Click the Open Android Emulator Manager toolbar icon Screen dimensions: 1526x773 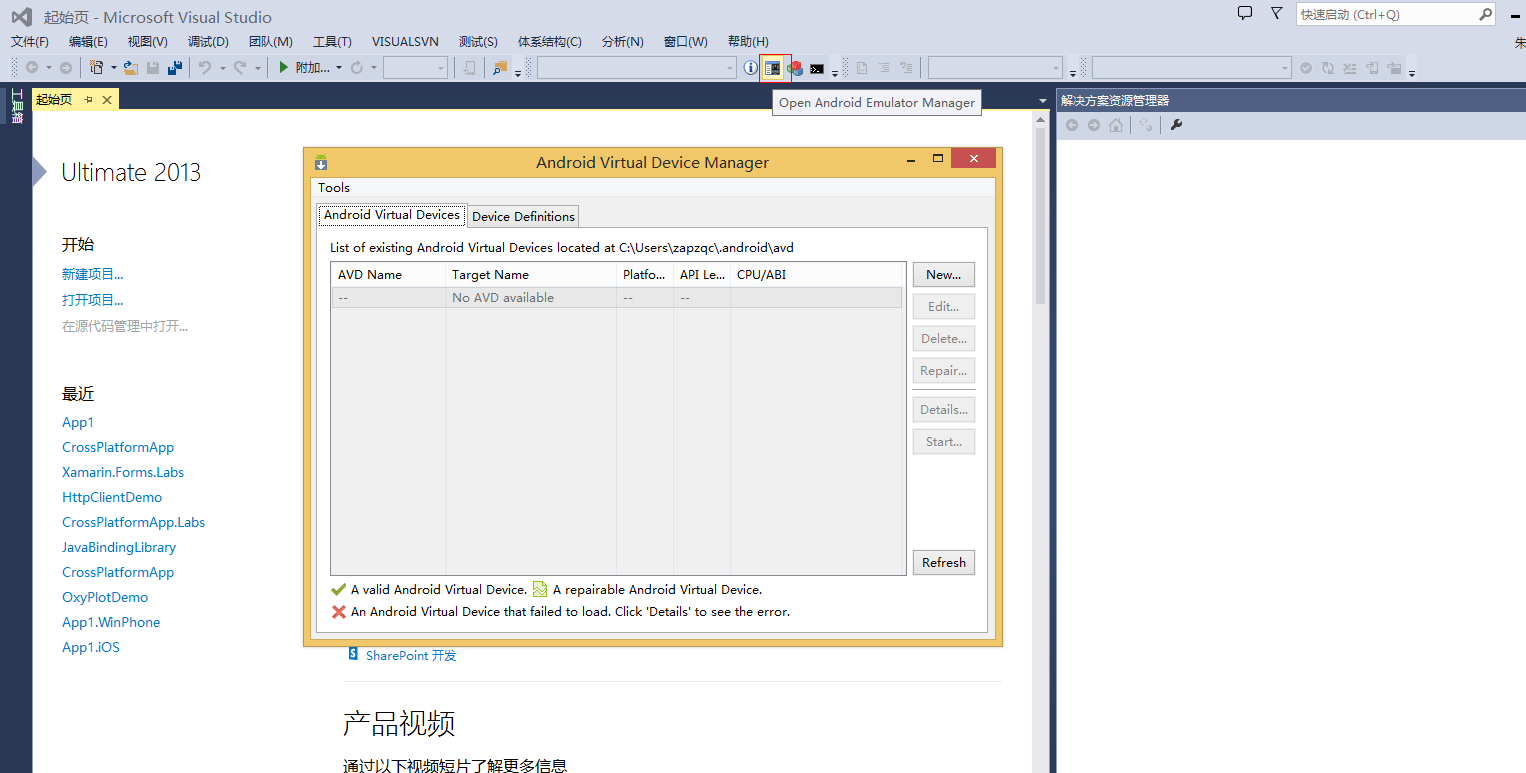(x=772, y=68)
